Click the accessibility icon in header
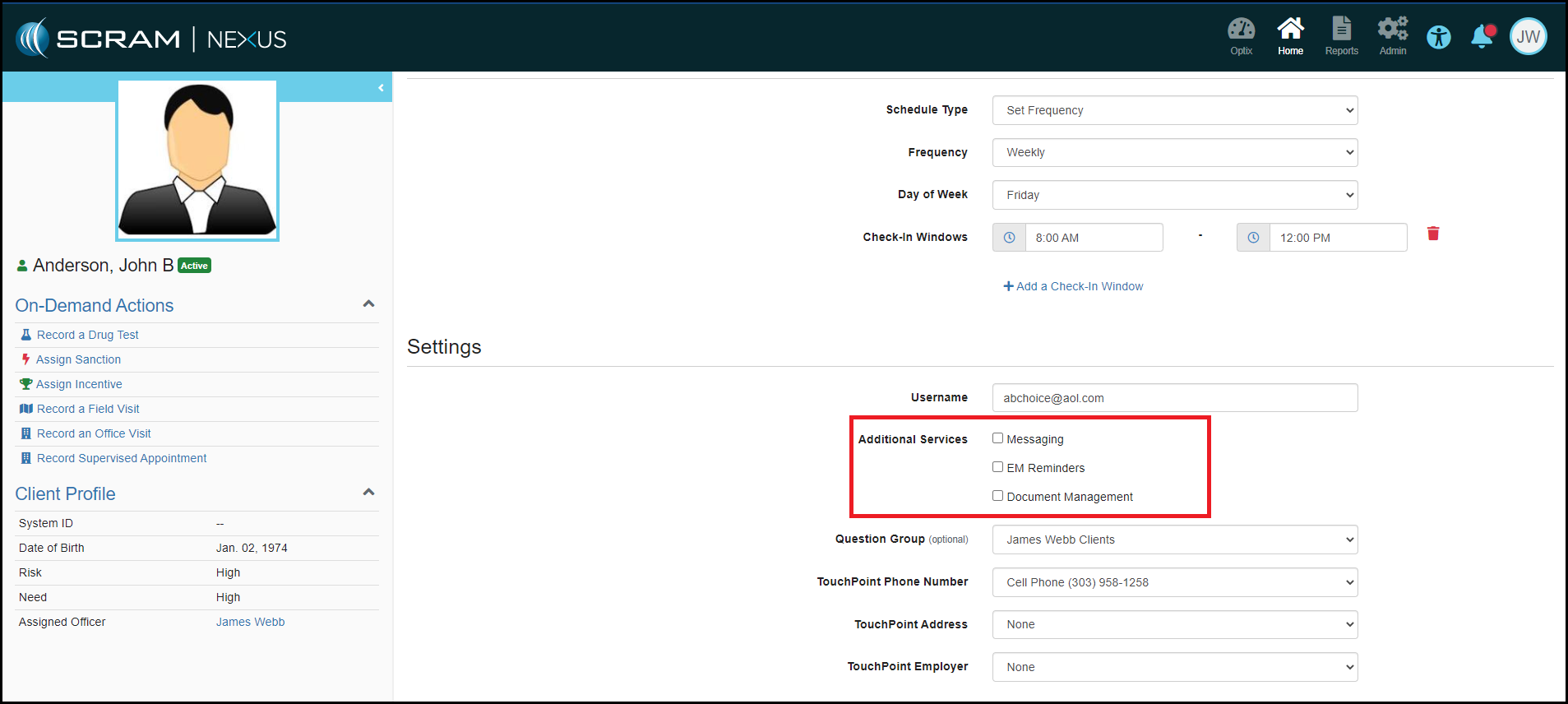 1439,37
